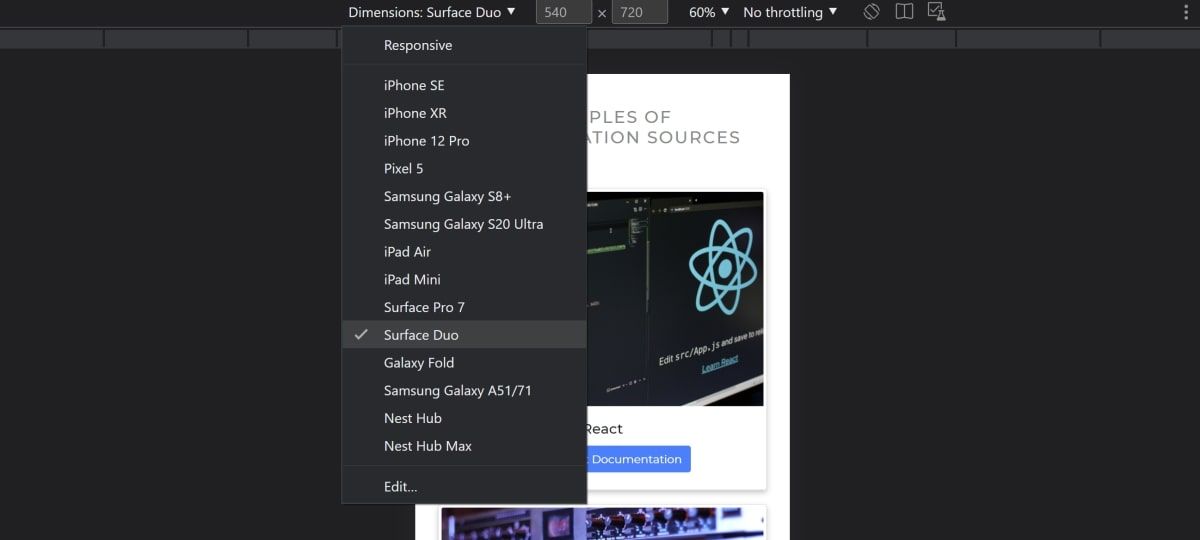Toggle the dual-screen span icon
This screenshot has width=1200, height=540.
pos(904,12)
